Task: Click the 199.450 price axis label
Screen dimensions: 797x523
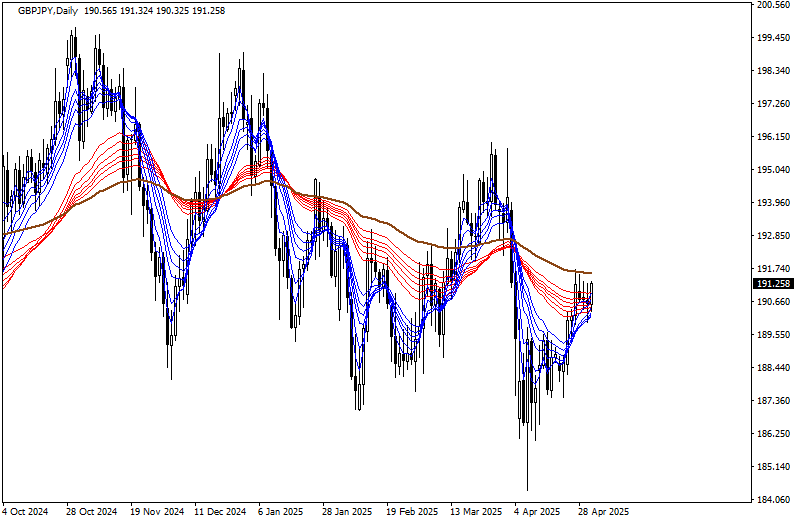Action: coord(773,38)
